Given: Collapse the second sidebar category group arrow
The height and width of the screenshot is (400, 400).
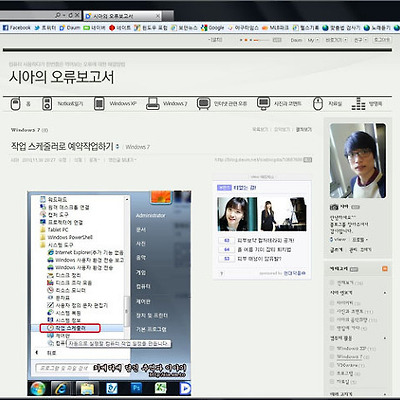Looking at the screenshot, I should [385, 338].
